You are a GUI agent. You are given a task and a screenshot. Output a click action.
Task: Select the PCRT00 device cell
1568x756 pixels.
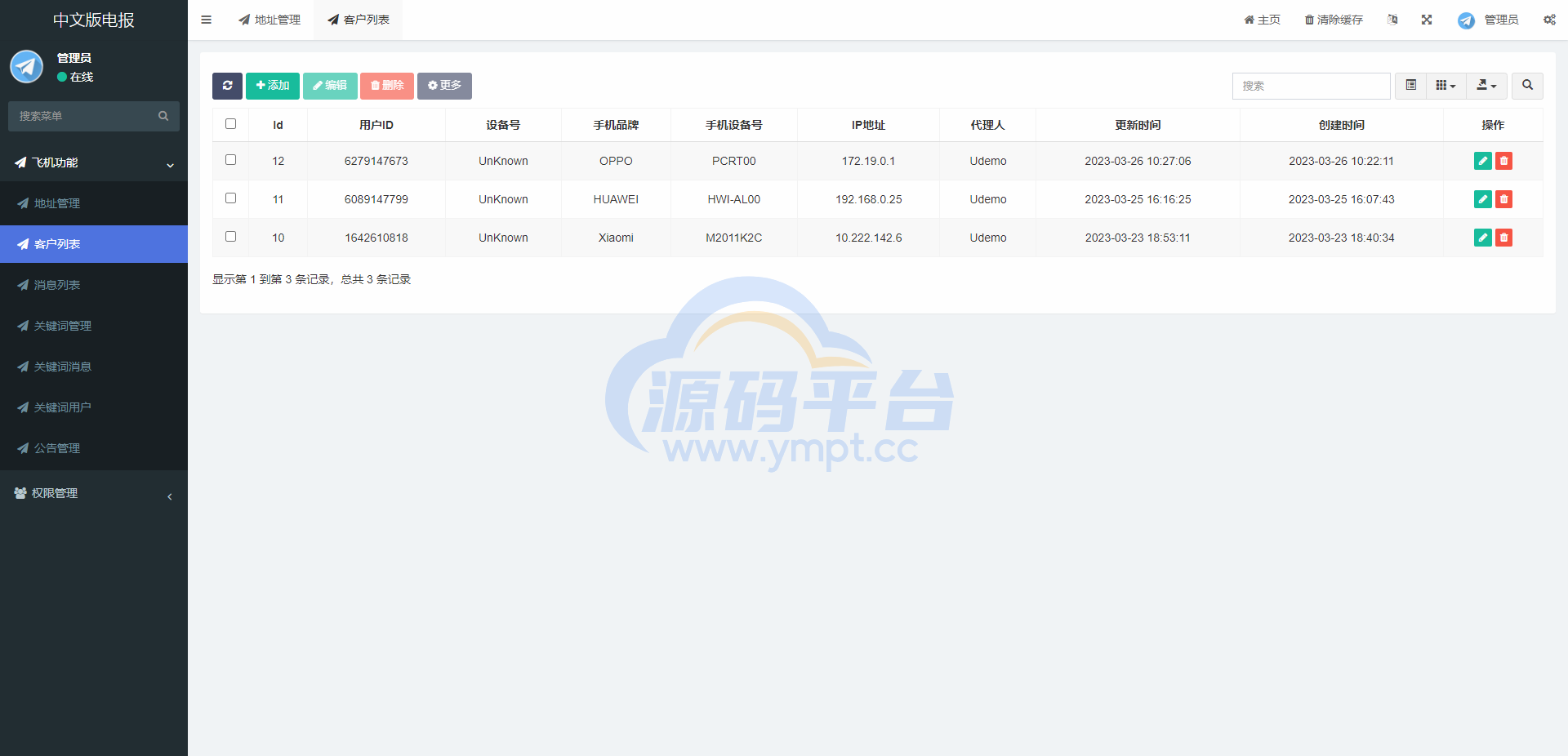pyautogui.click(x=734, y=161)
